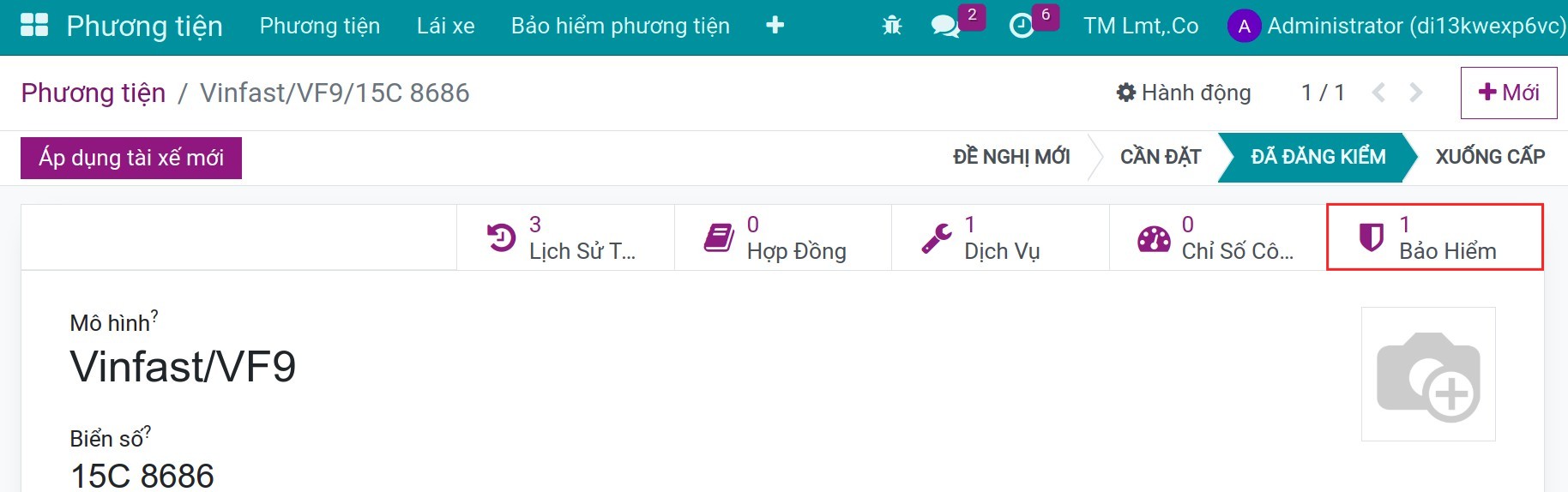Click the Vinfast/VF9 model field
Image resolution: width=1568 pixels, height=492 pixels.
(183, 367)
